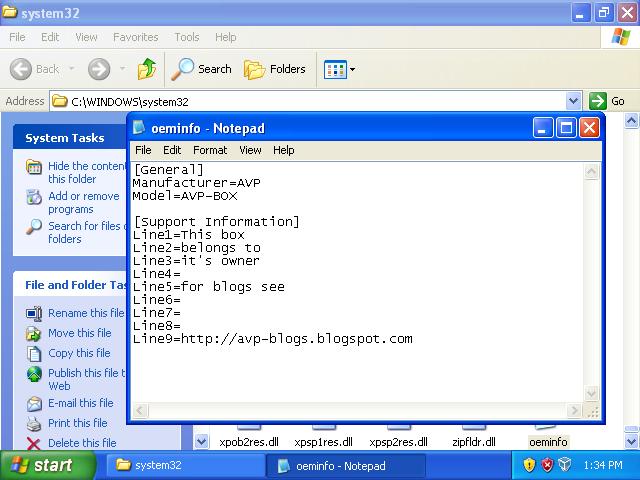640x480 pixels.
Task: Click the Rename this file icon
Action: pos(34,313)
